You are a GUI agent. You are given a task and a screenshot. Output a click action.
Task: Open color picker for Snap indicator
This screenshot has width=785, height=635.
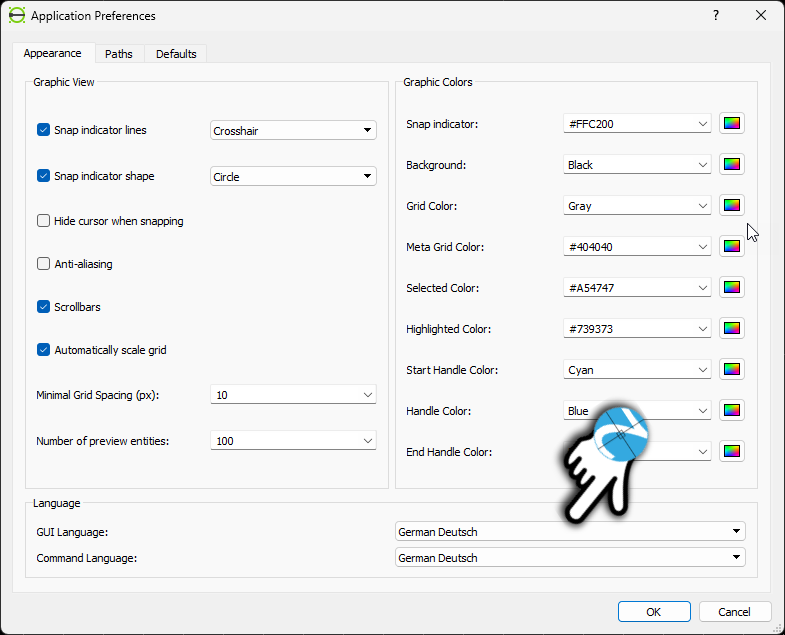731,124
